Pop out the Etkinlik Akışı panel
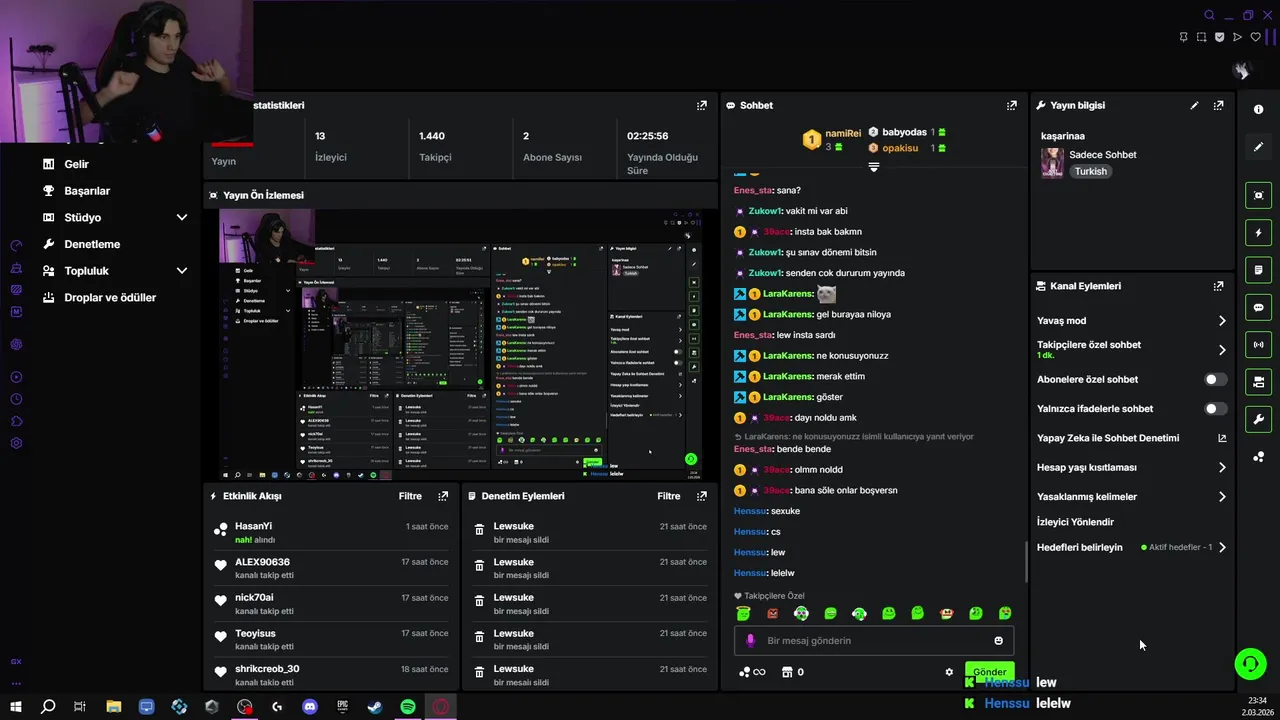 pyautogui.click(x=443, y=496)
